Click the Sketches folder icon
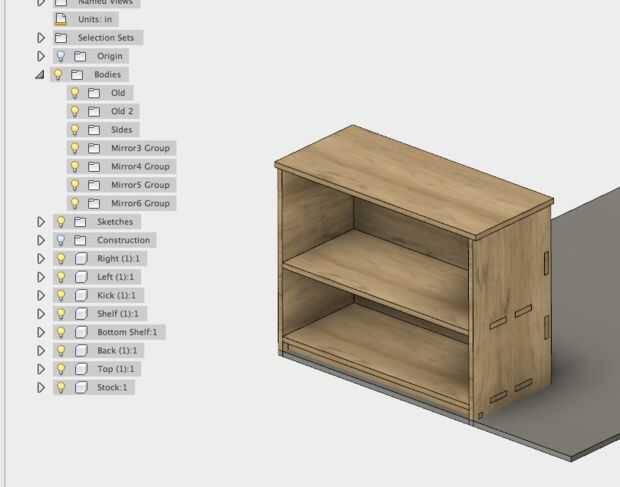Image resolution: width=620 pixels, height=487 pixels. click(80, 222)
